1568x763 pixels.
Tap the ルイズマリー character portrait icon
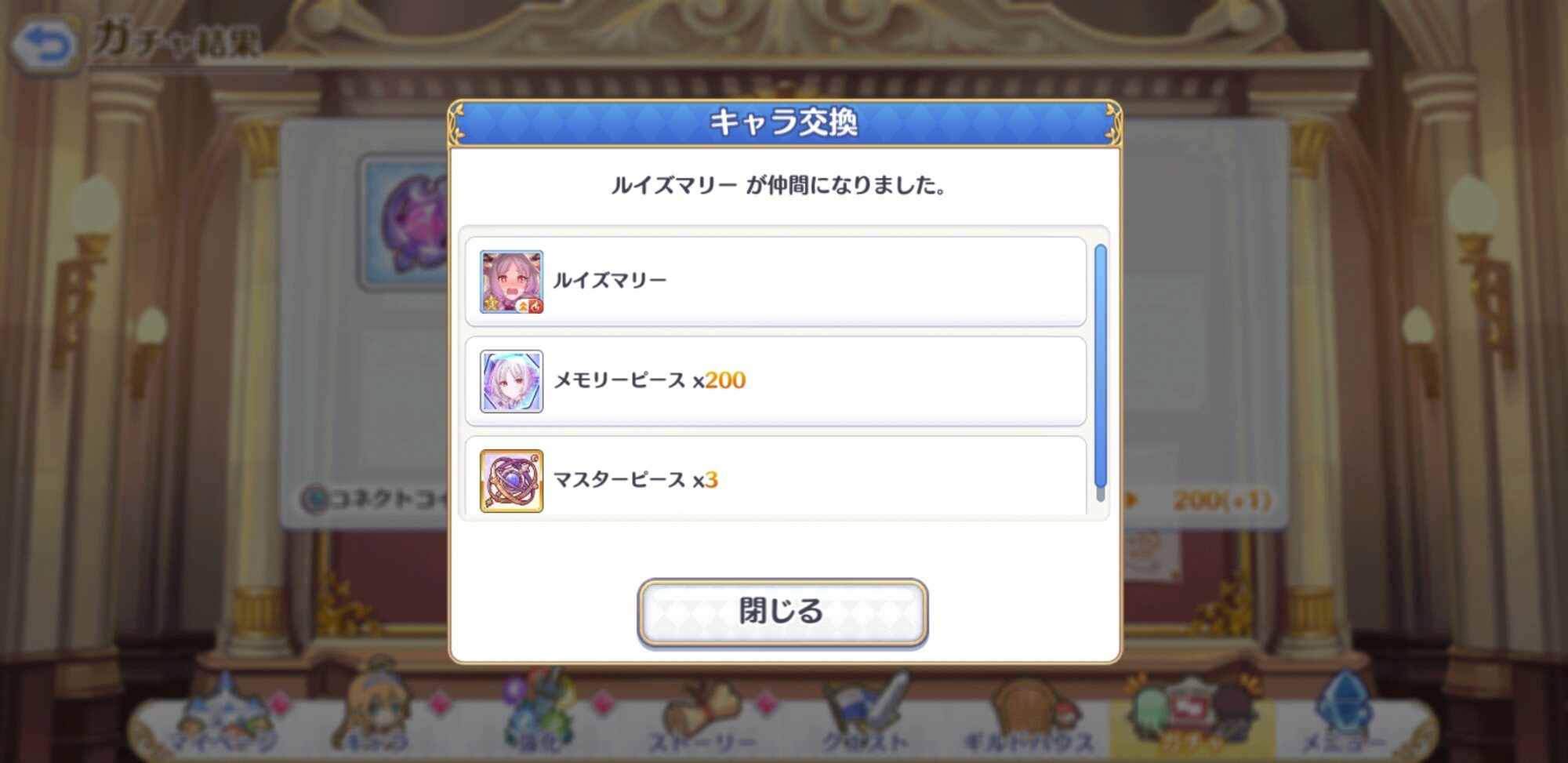pyautogui.click(x=511, y=282)
